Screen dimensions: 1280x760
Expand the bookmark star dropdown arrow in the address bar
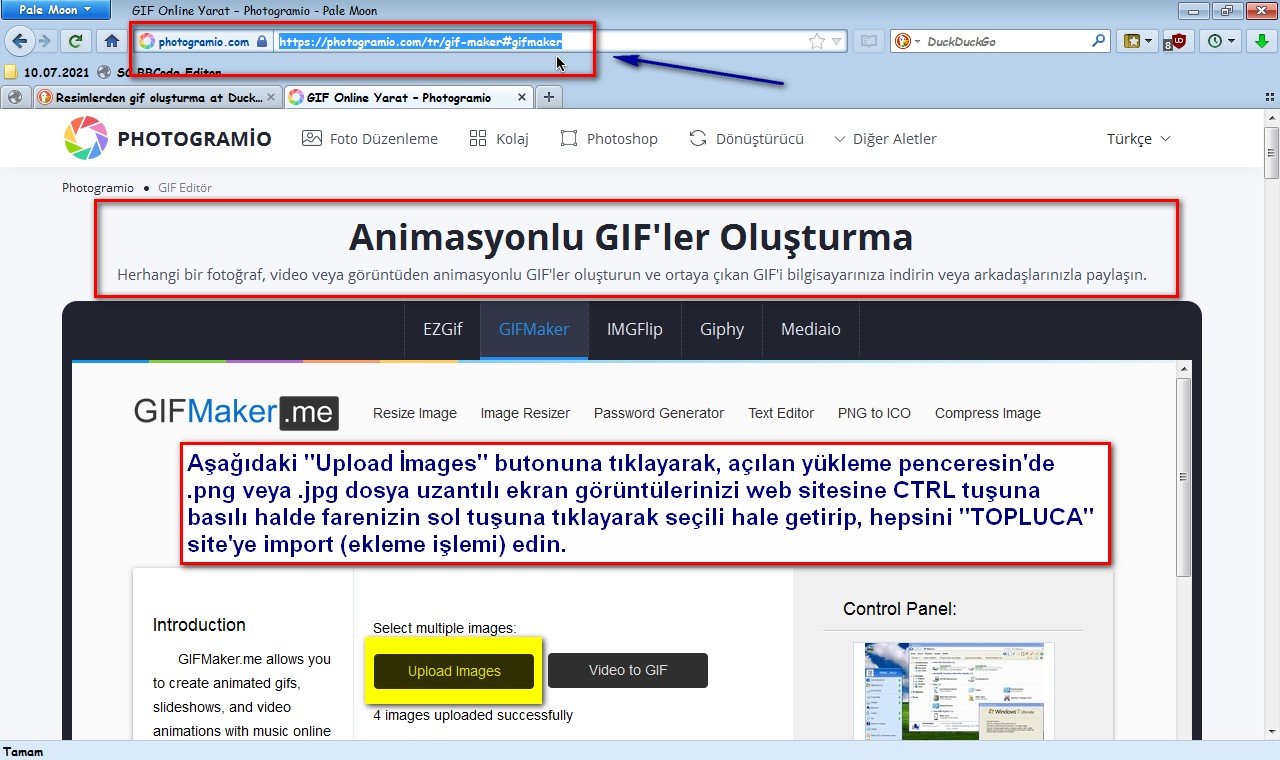click(837, 42)
